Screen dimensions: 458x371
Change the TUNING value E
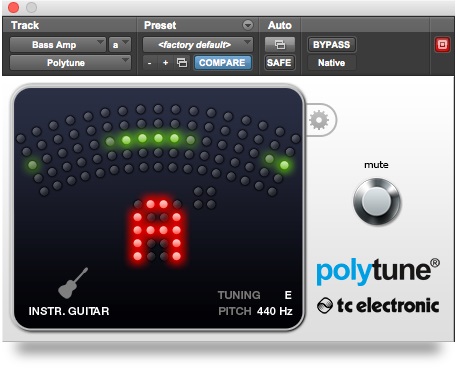click(x=288, y=295)
